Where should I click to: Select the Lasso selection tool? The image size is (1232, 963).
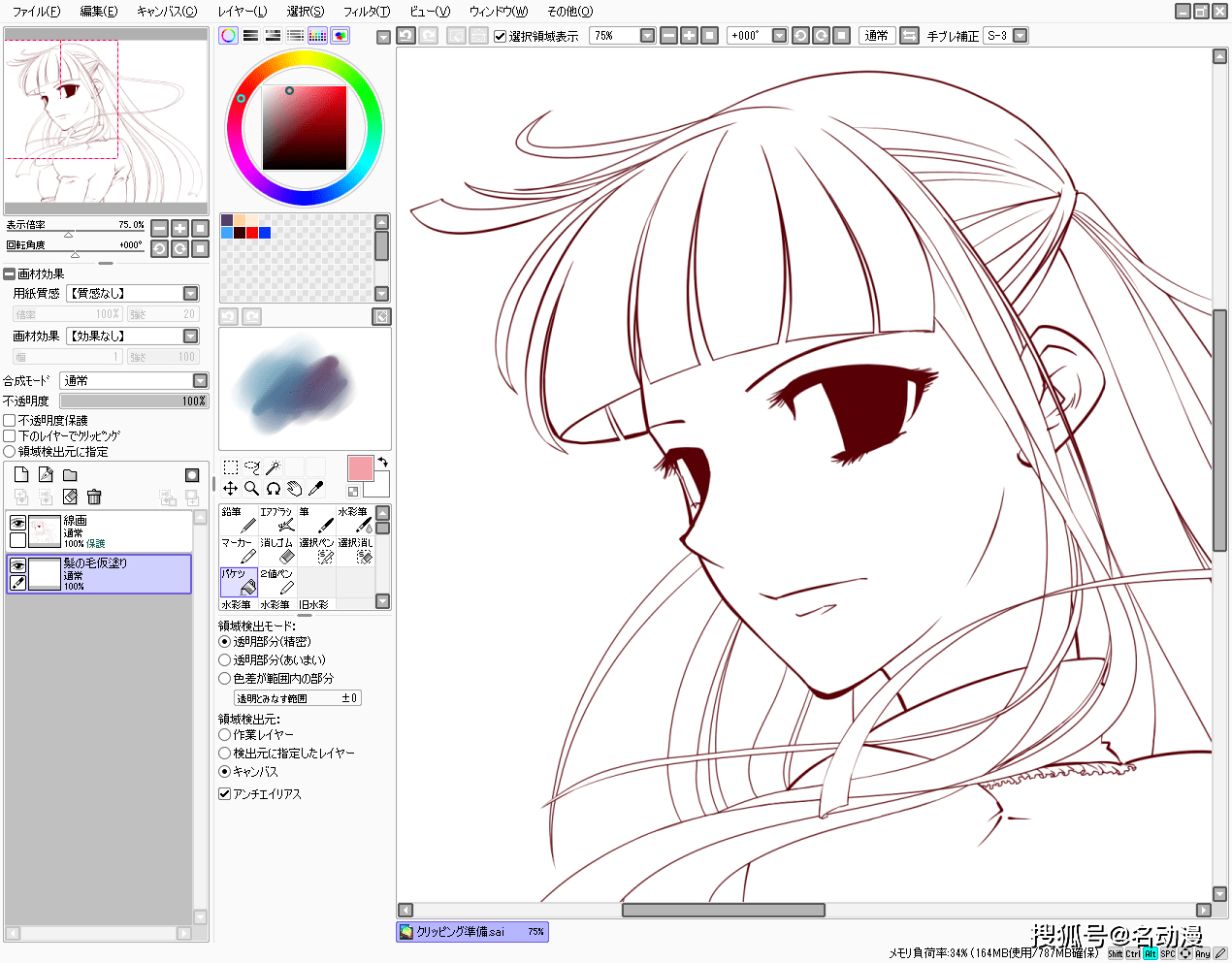252,467
